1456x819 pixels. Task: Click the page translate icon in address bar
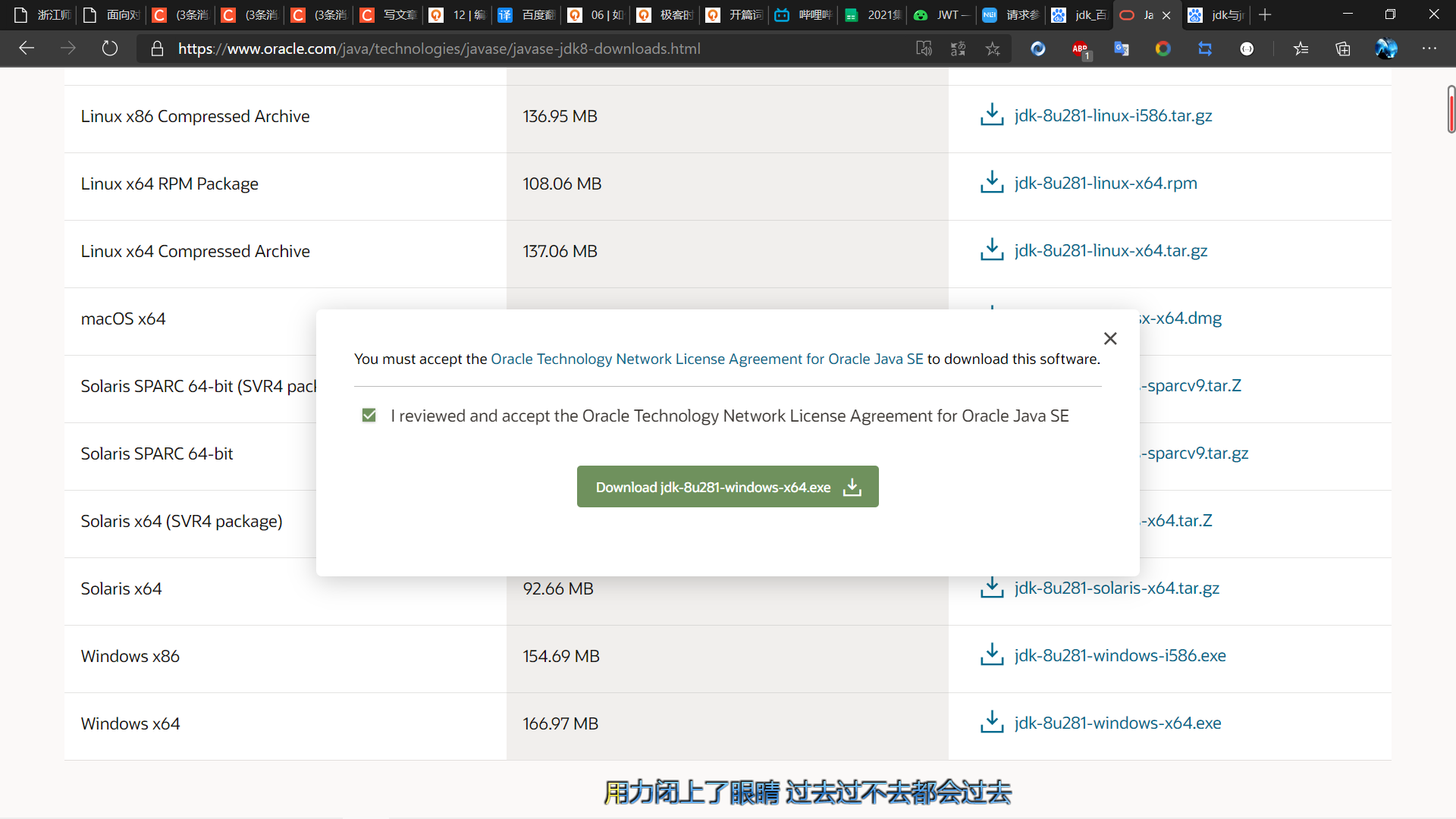click(x=959, y=49)
